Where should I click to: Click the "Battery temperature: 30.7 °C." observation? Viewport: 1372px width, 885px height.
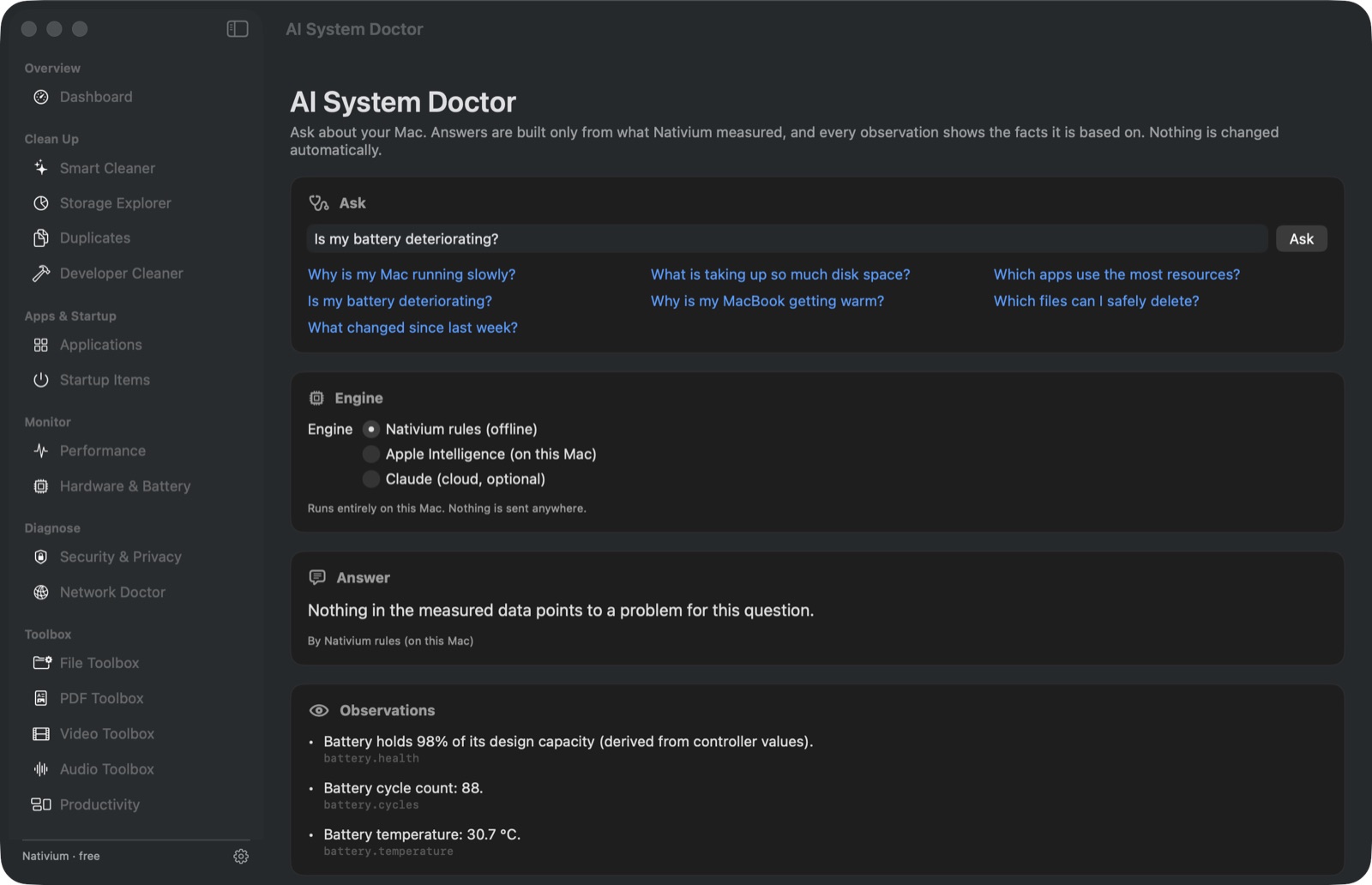click(422, 834)
